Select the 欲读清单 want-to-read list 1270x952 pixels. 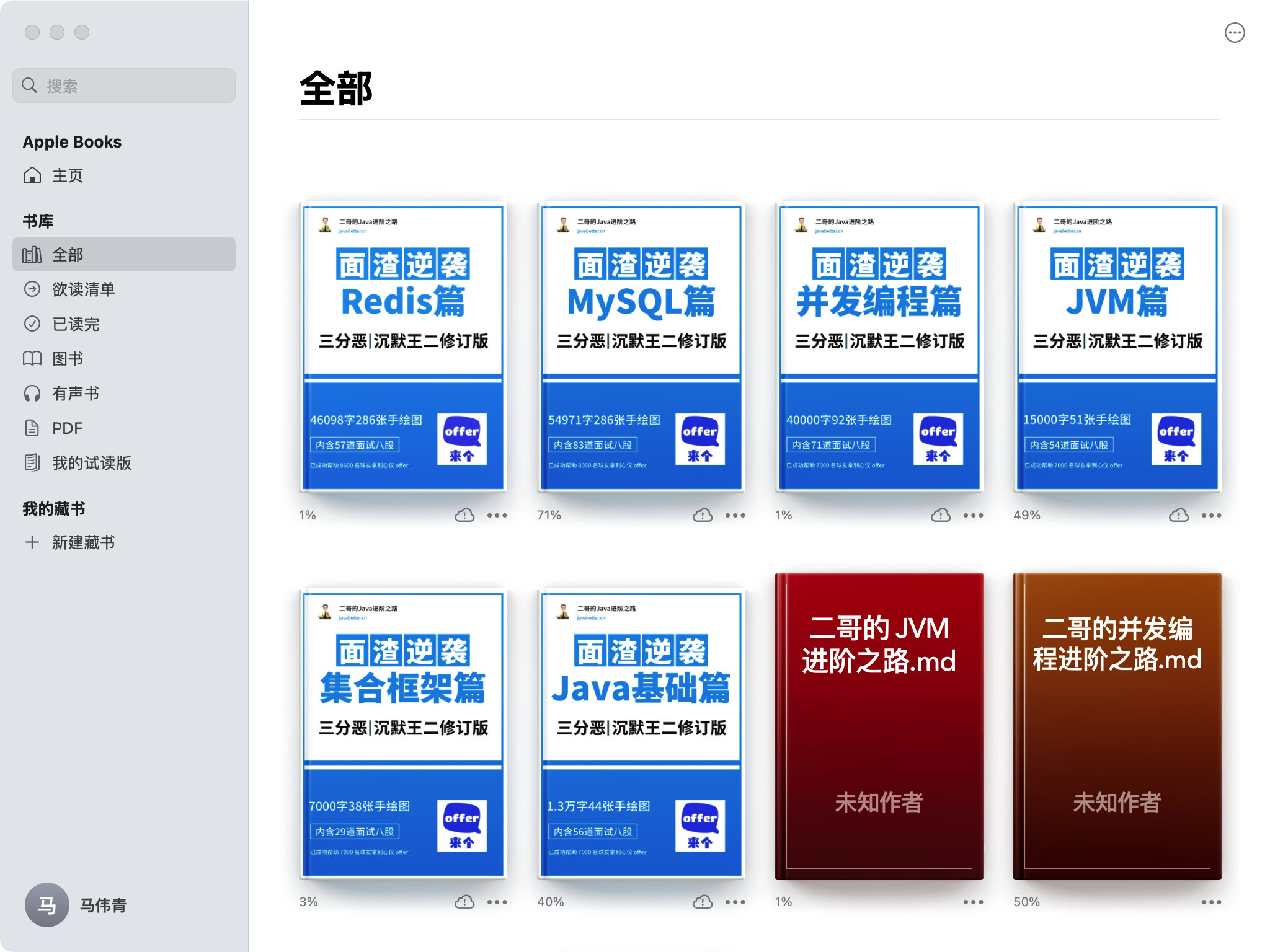[x=82, y=289]
